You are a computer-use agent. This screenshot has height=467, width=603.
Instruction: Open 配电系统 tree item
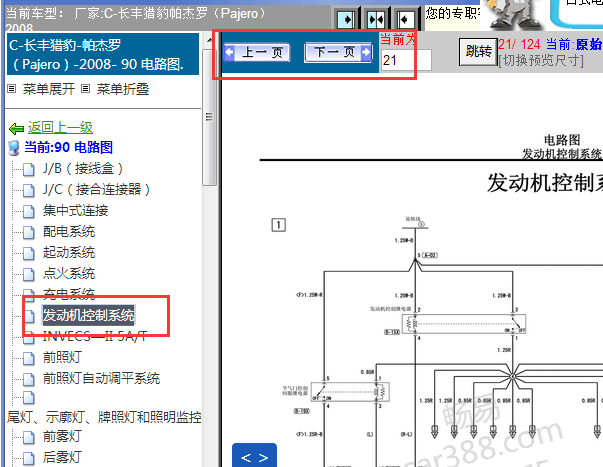tap(69, 232)
